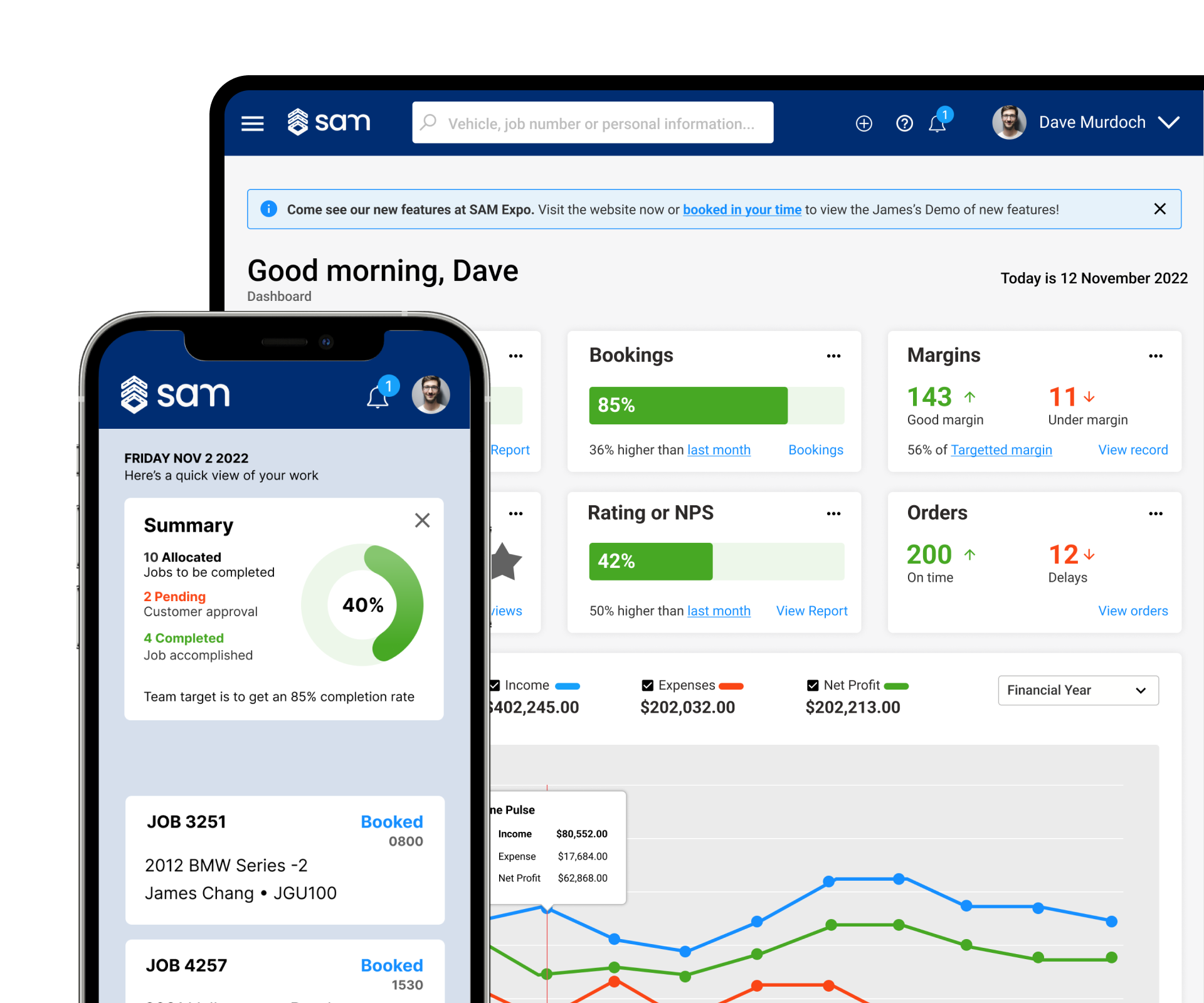The width and height of the screenshot is (1204, 1003).
Task: Click the 85% bookings progress bar
Action: (717, 406)
